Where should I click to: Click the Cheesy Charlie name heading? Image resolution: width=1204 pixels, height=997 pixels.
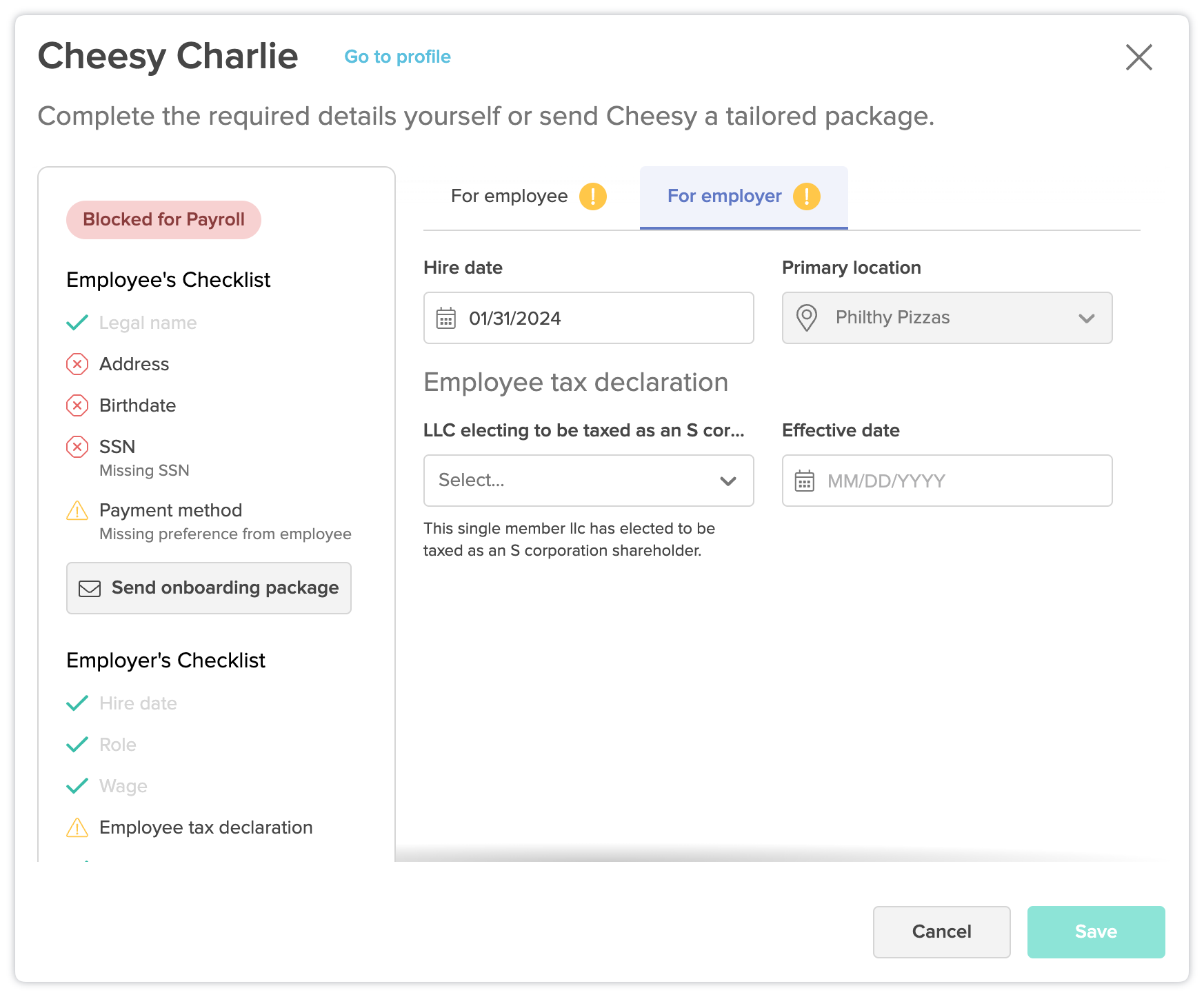(168, 57)
